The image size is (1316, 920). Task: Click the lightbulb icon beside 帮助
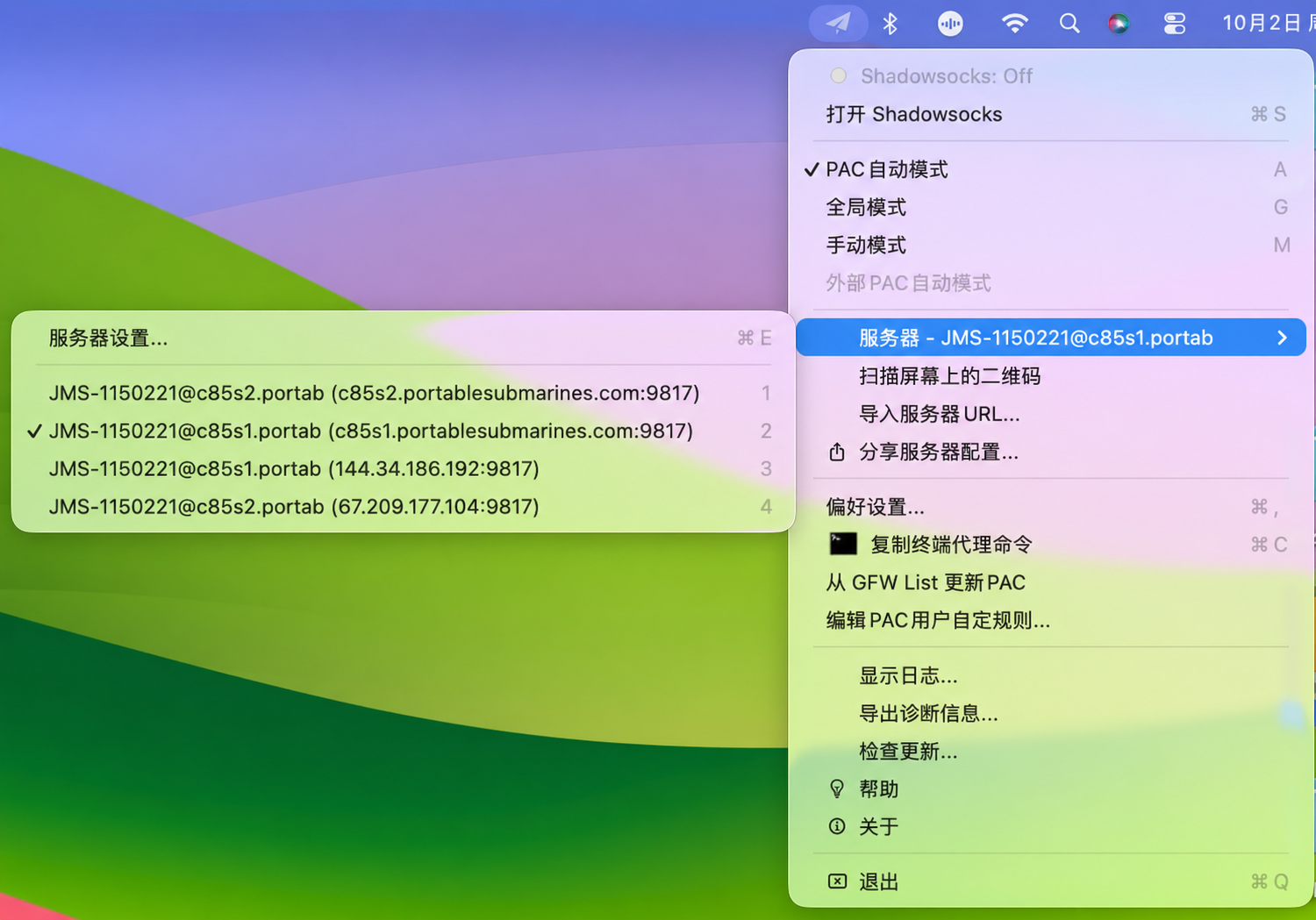pos(837,788)
